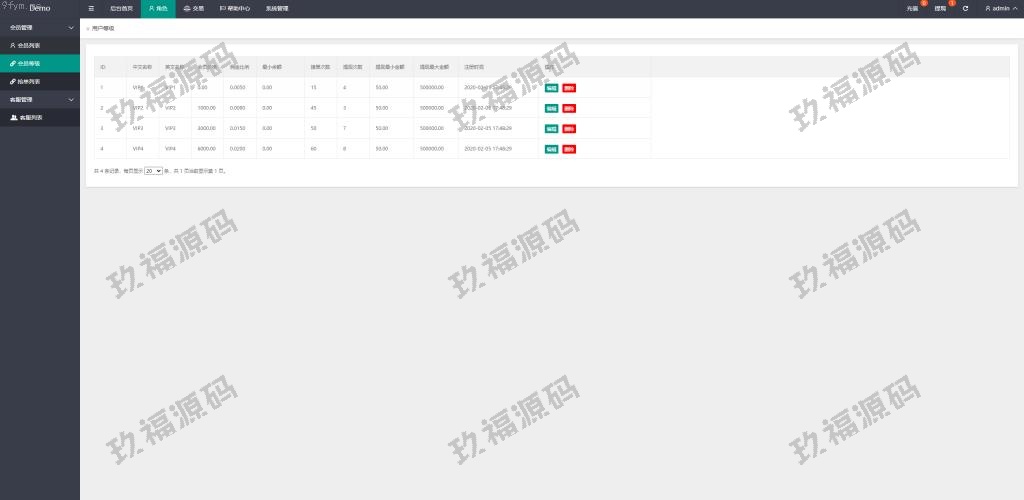
Task: Open the 提现 notification badge item
Action: [940, 8]
